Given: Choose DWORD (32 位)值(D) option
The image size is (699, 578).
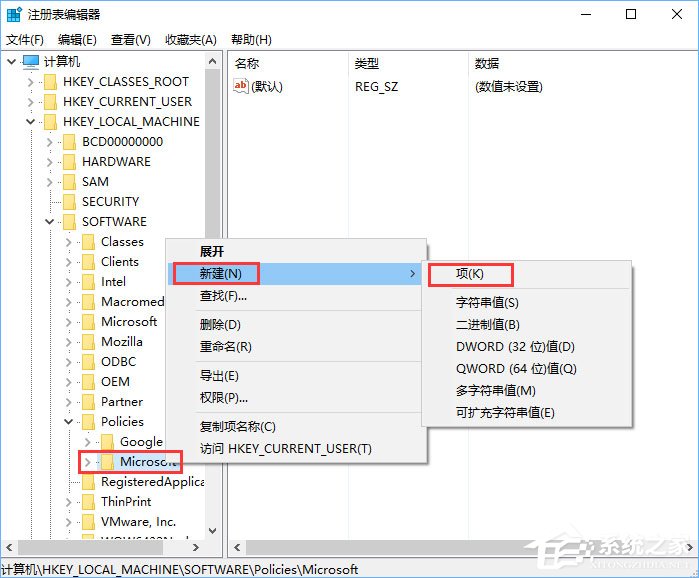Looking at the screenshot, I should [526, 347].
